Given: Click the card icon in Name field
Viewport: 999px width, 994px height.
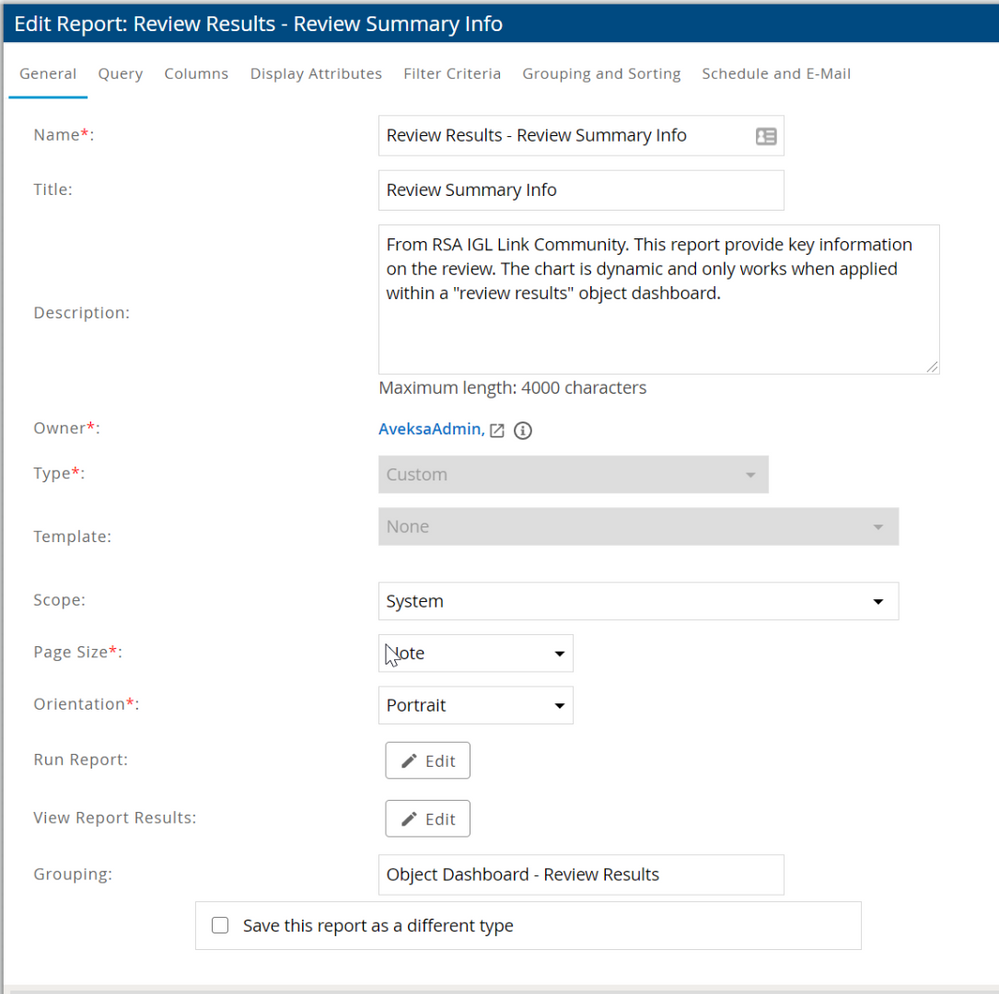Looking at the screenshot, I should [x=766, y=137].
